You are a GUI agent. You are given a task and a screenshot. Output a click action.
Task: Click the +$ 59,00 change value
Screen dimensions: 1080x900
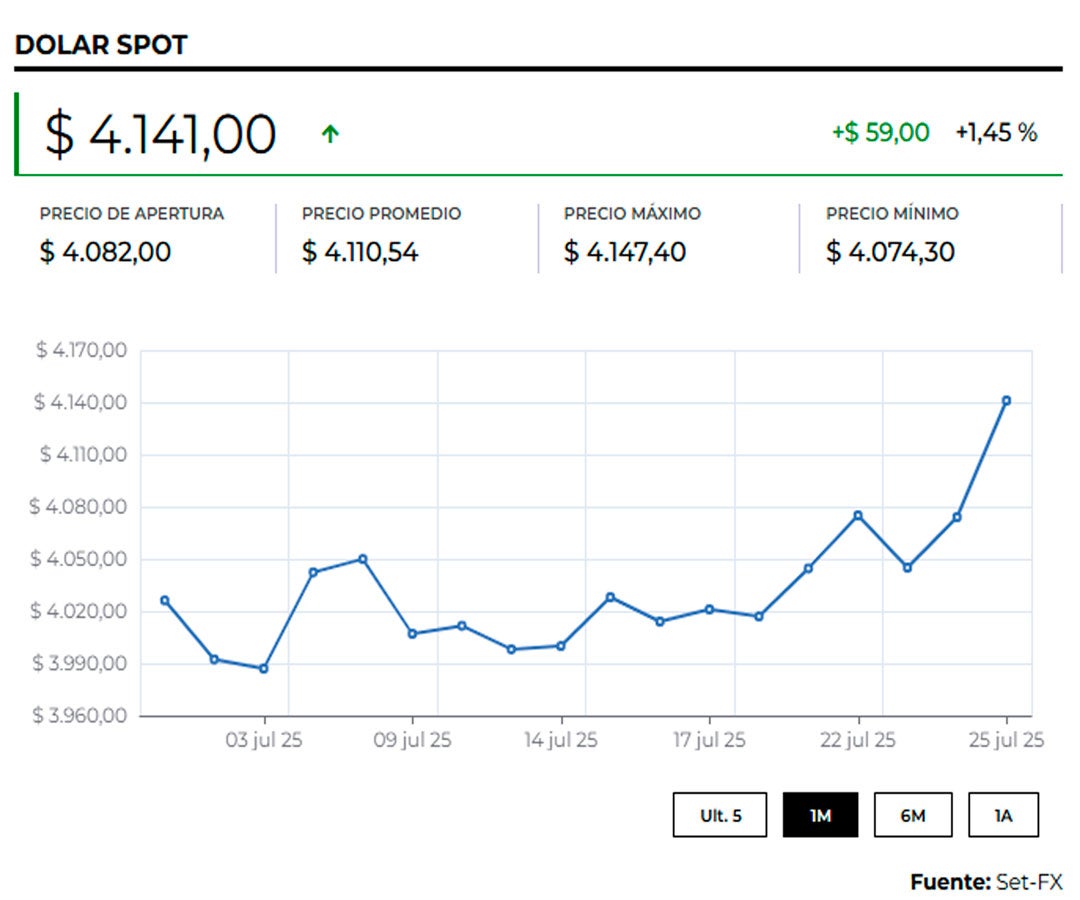pos(880,132)
